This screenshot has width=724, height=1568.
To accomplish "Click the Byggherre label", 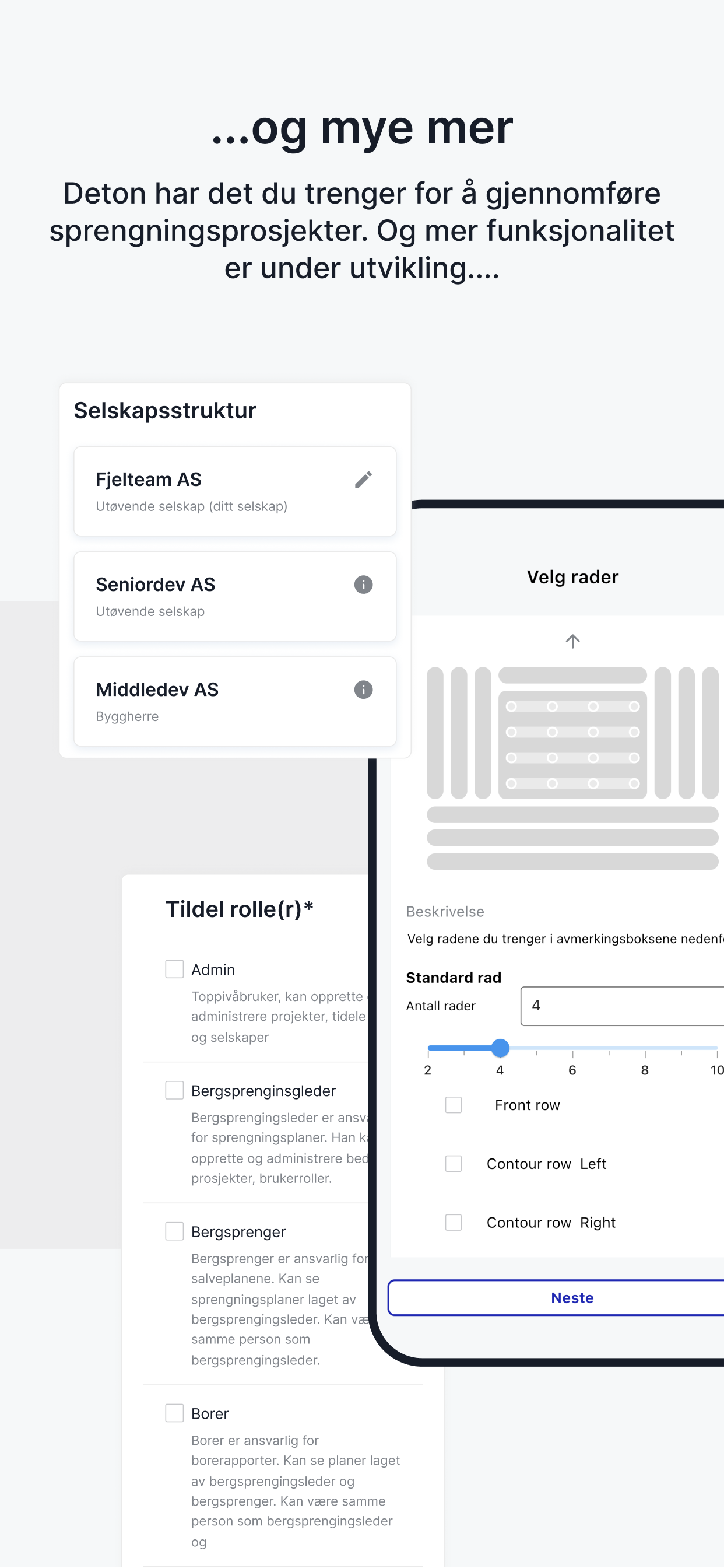I will point(127,716).
